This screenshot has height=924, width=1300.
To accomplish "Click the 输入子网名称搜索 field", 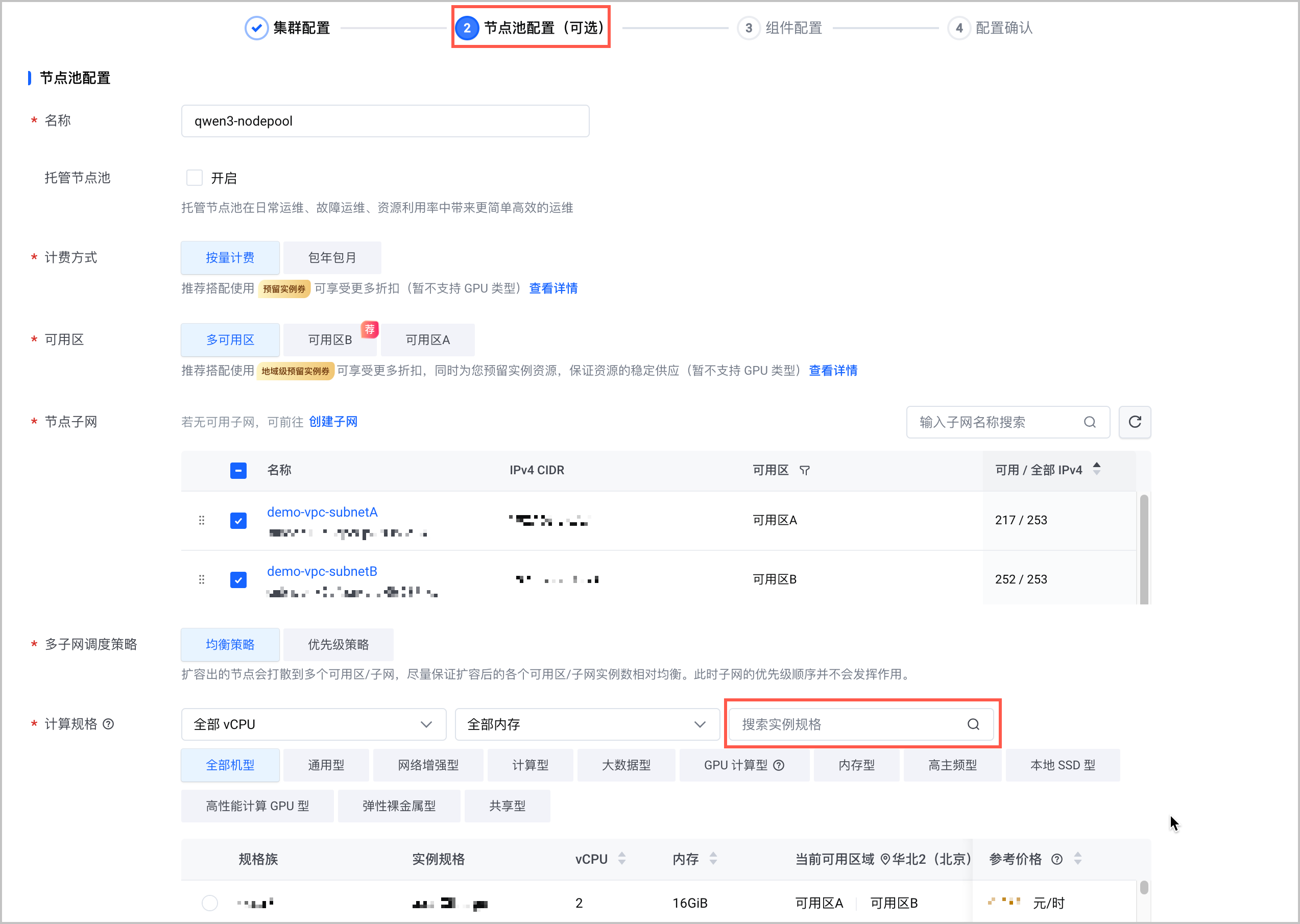I will [1007, 422].
